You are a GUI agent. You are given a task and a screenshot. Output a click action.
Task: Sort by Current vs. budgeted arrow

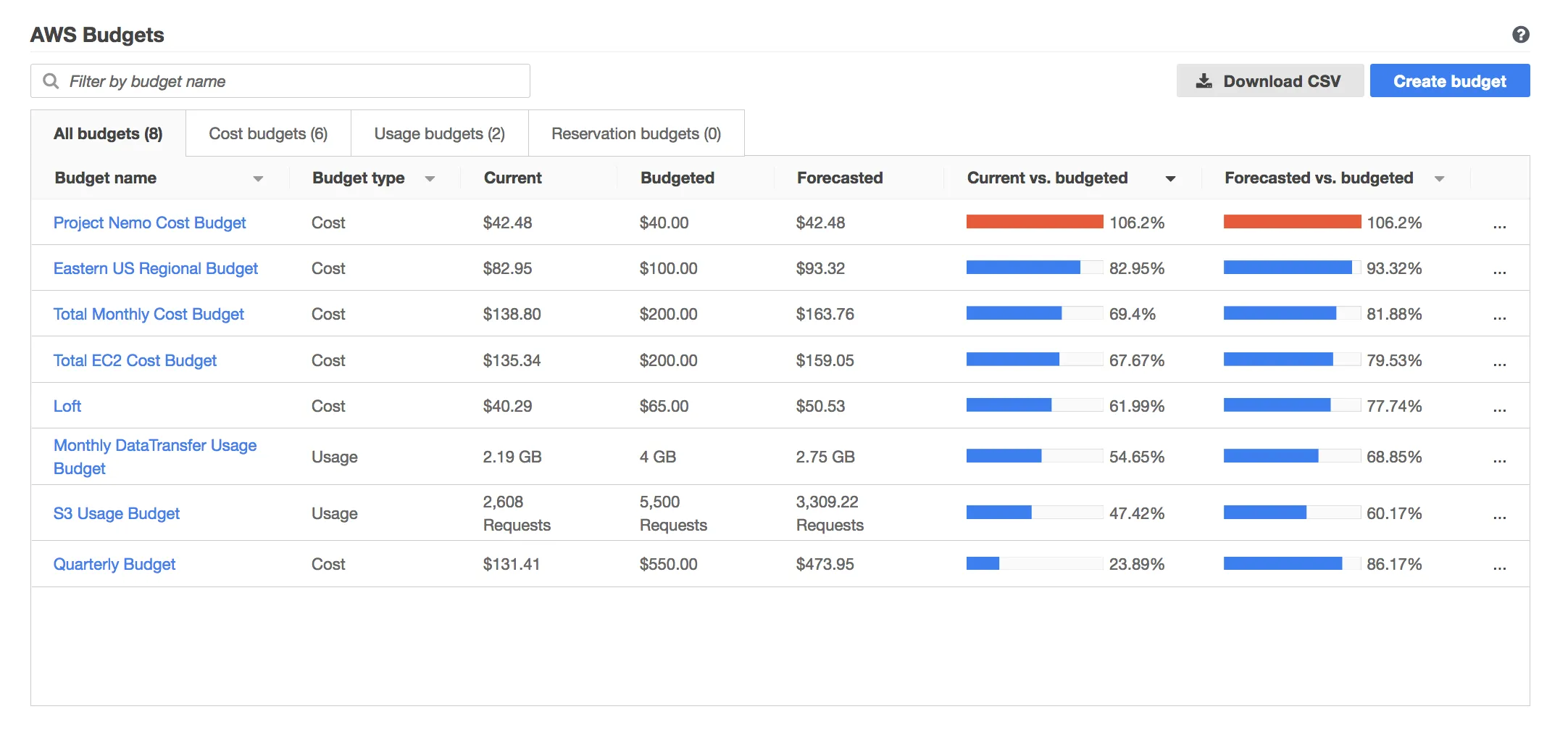point(1170,178)
